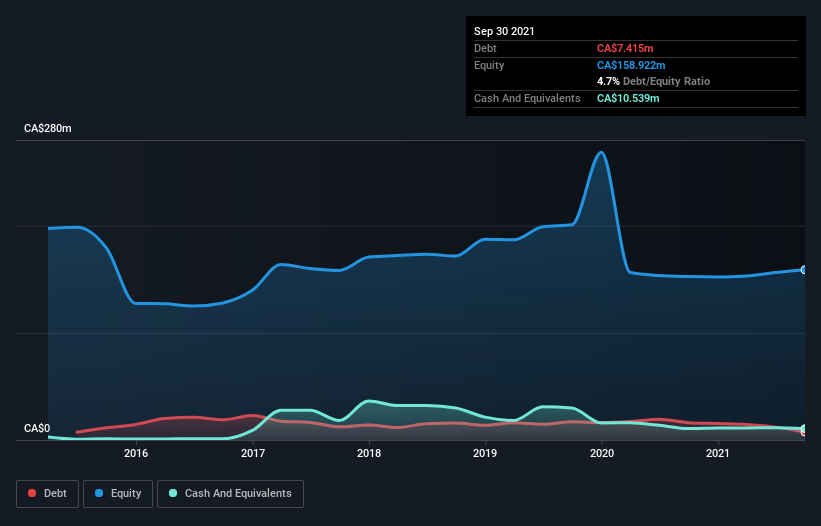Click the CA$280m y-axis label

(x=48, y=128)
